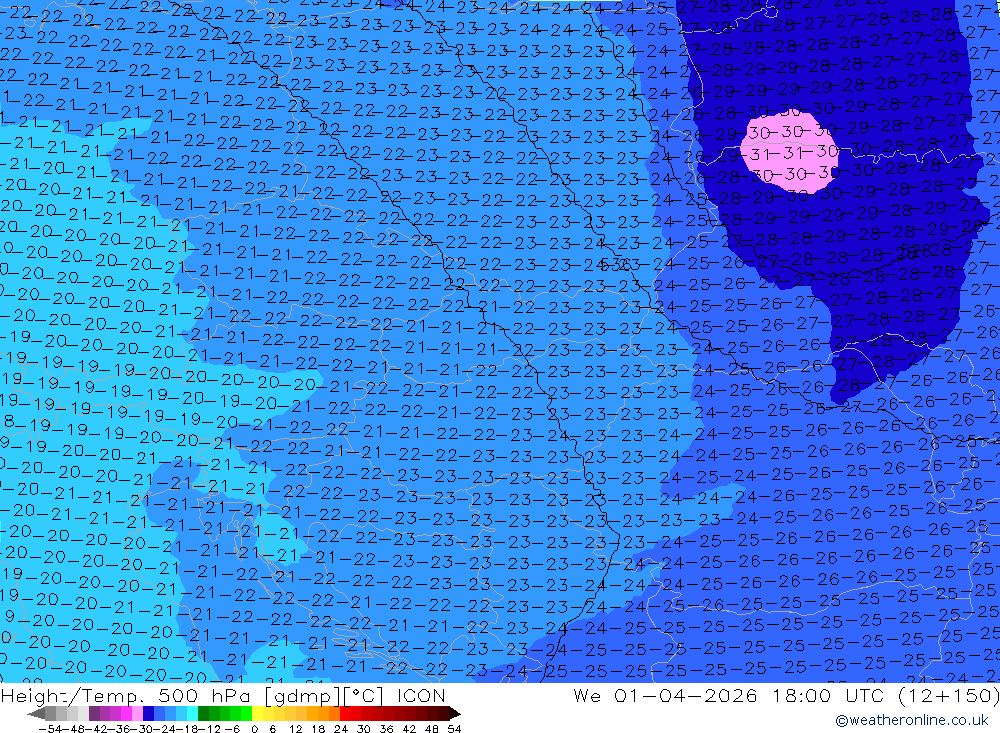Image resolution: width=1000 pixels, height=733 pixels.
Task: Click the 12 label on the temperature scale
Action: pos(296,729)
